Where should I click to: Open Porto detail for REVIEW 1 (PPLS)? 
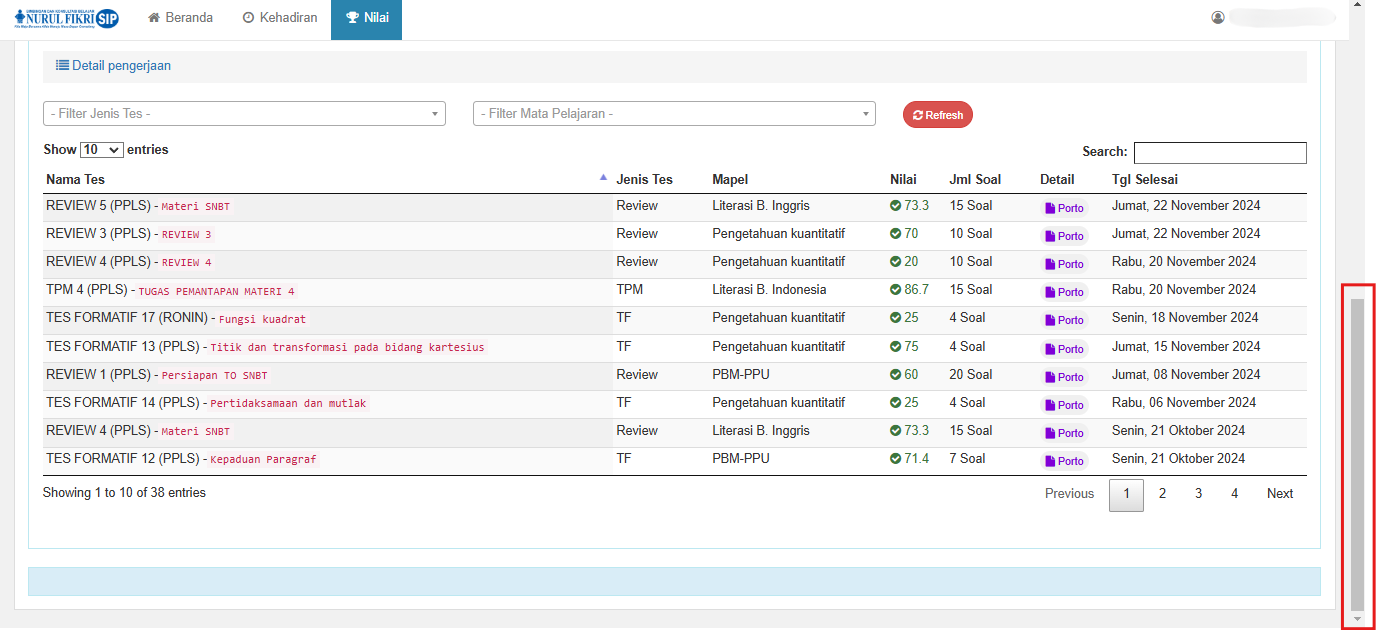coord(1064,377)
